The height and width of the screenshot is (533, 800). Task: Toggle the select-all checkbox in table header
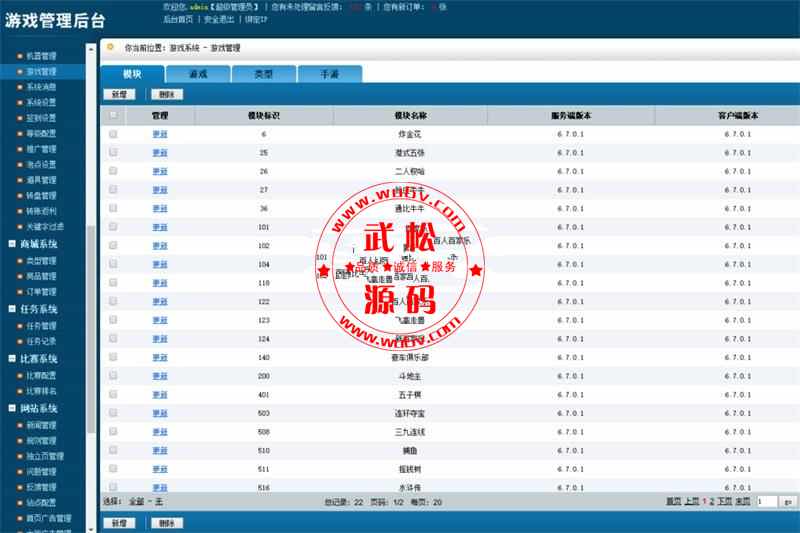click(x=113, y=115)
